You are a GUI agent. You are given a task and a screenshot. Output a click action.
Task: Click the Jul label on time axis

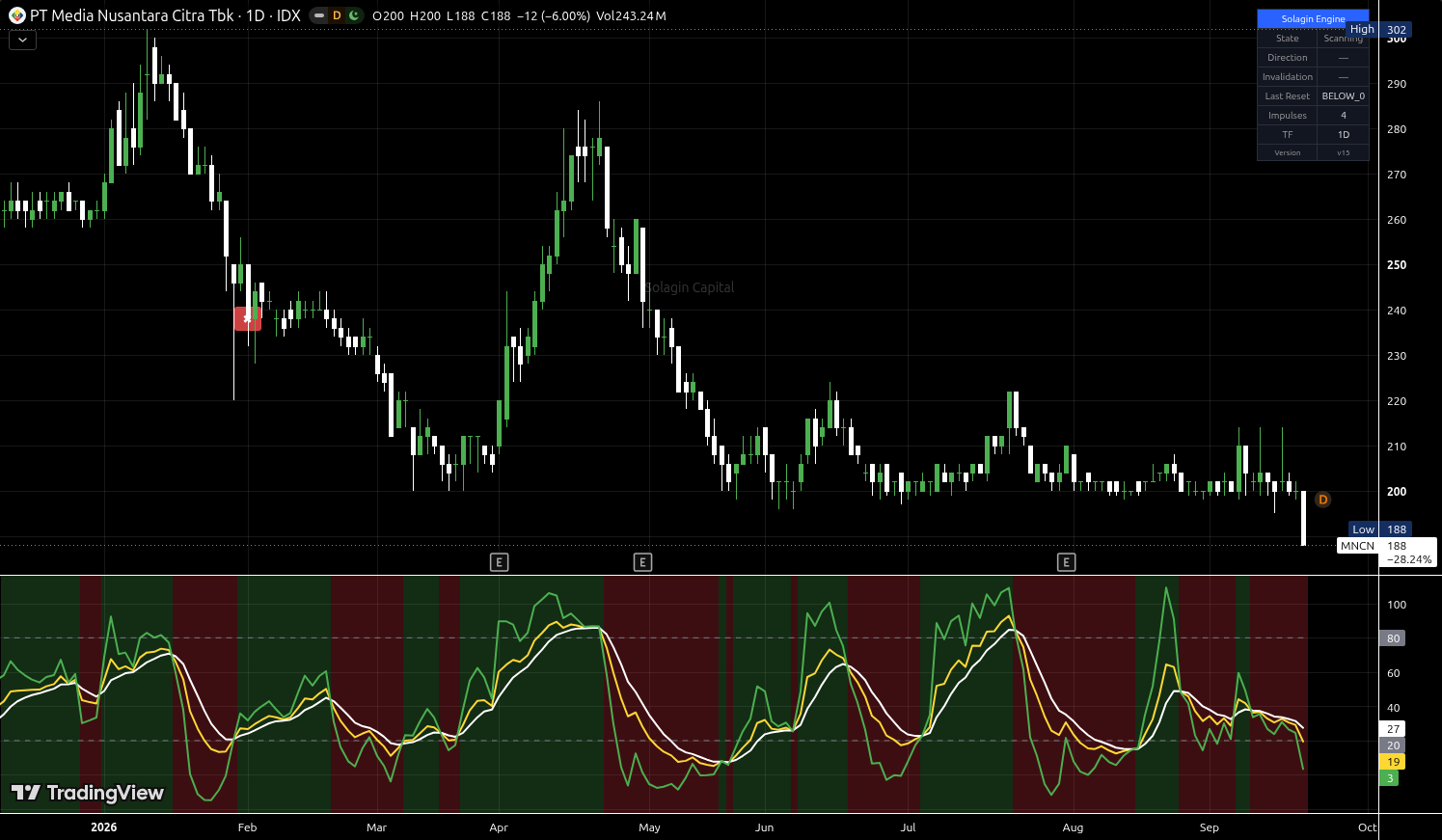[908, 827]
